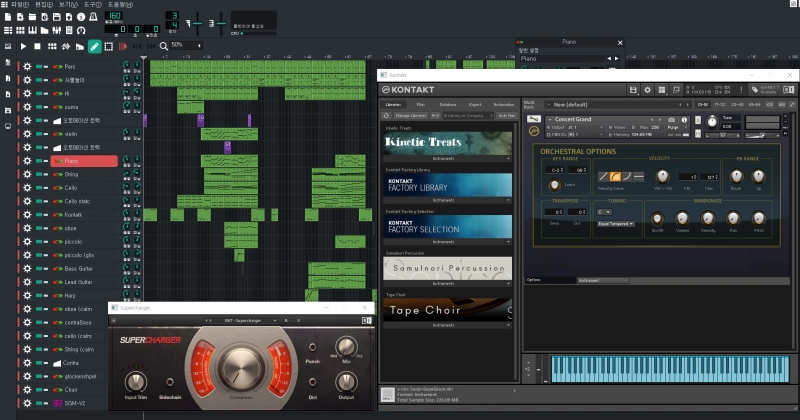Click the wrench icon beside Concert Grand
The image size is (800, 420).
[536, 119]
